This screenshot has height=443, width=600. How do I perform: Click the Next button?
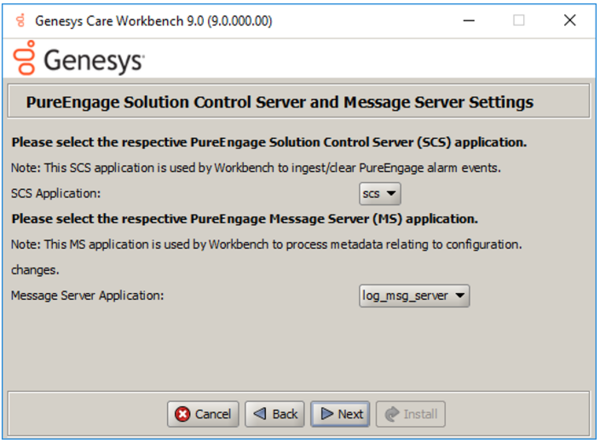pos(340,414)
